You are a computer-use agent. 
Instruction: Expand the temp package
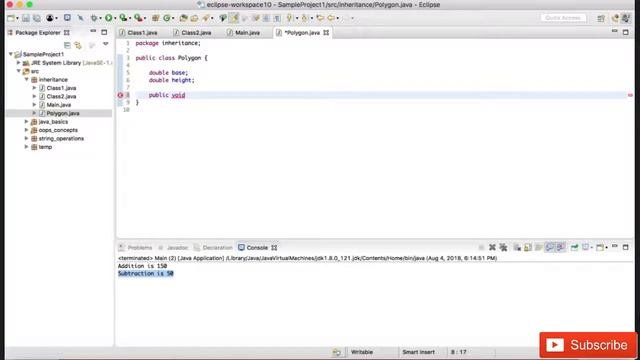27,147
